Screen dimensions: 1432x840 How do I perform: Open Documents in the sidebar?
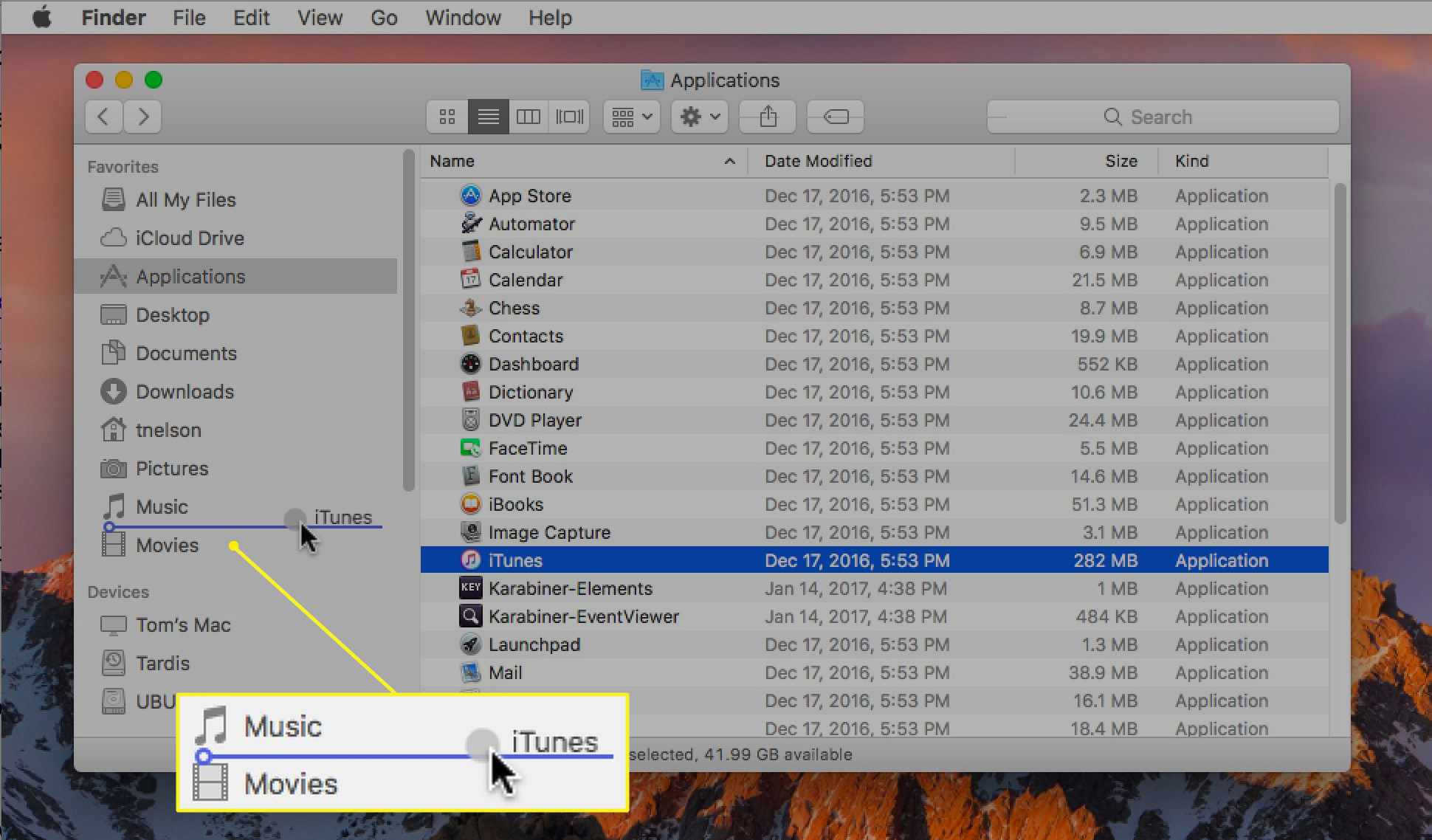click(x=236, y=354)
